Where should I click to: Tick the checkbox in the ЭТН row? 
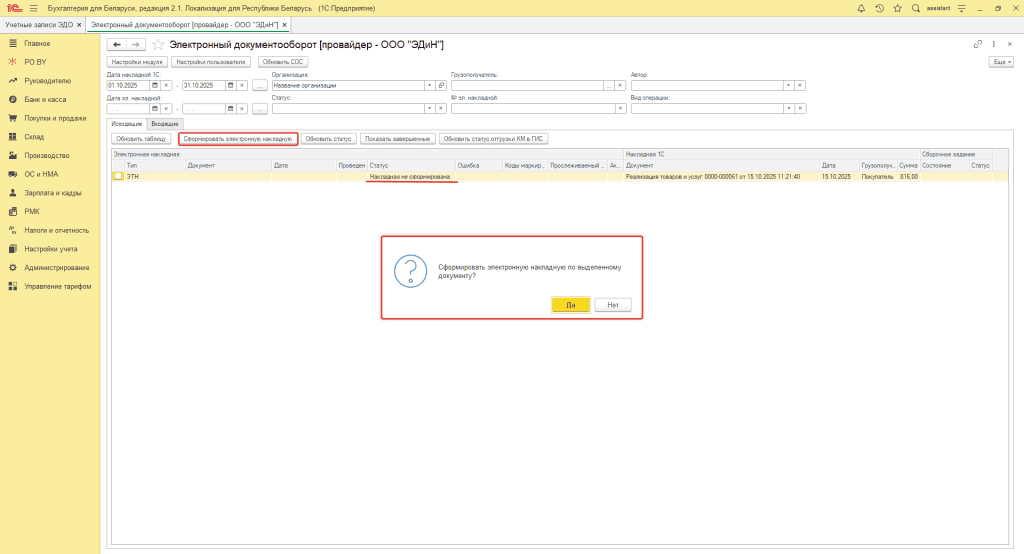(x=118, y=176)
